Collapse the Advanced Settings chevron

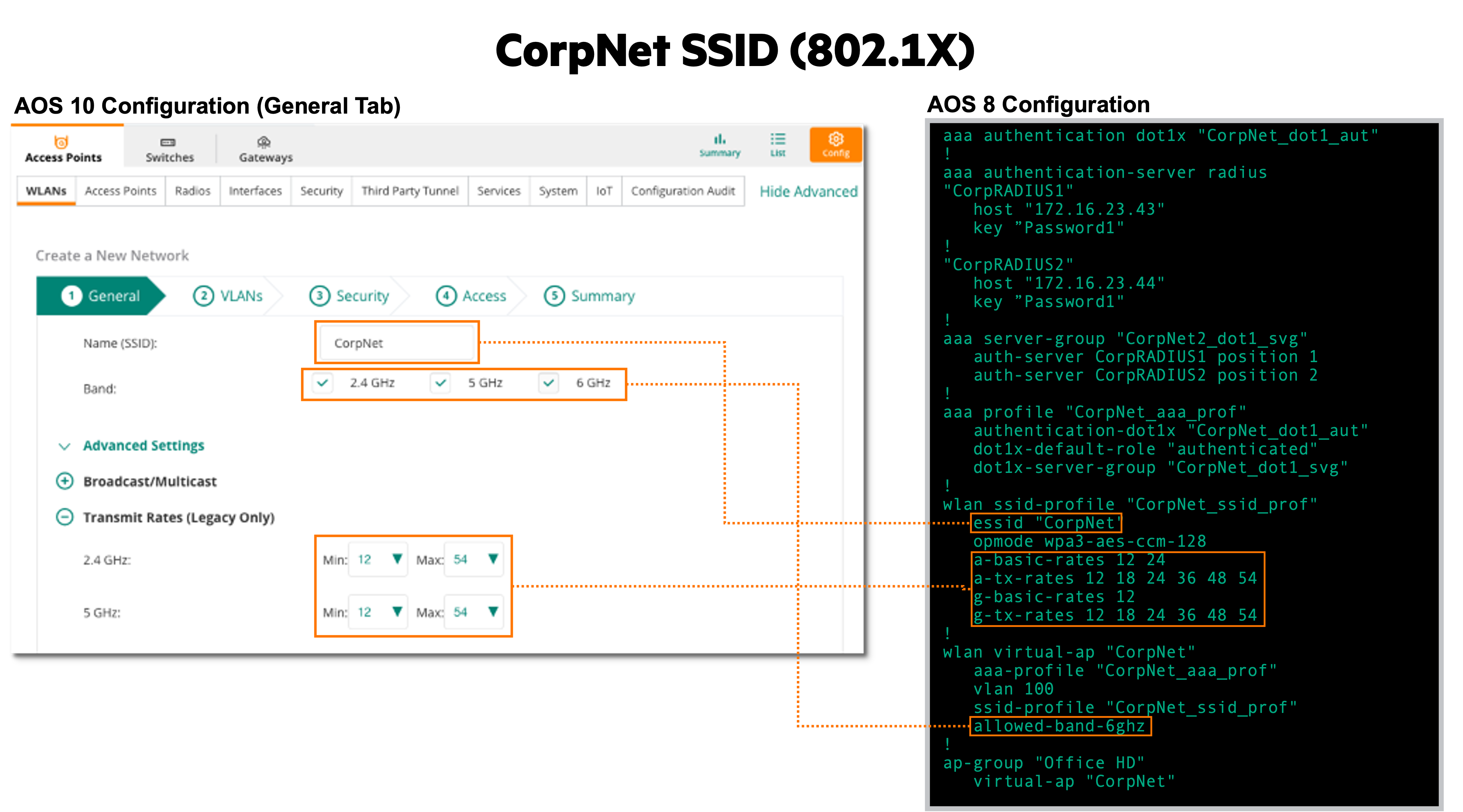[65, 446]
